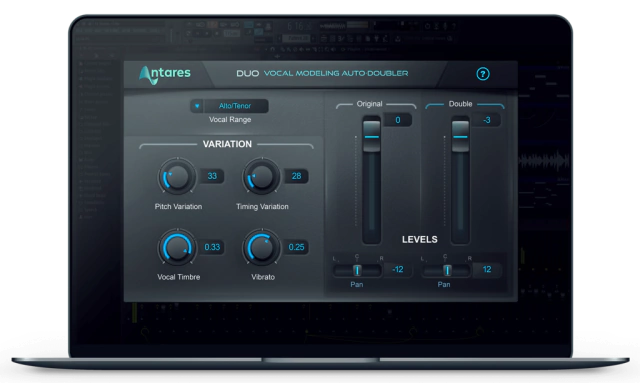This screenshot has height=383, width=640.
Task: Click the Timing Variation value 28
Action: pyautogui.click(x=296, y=176)
